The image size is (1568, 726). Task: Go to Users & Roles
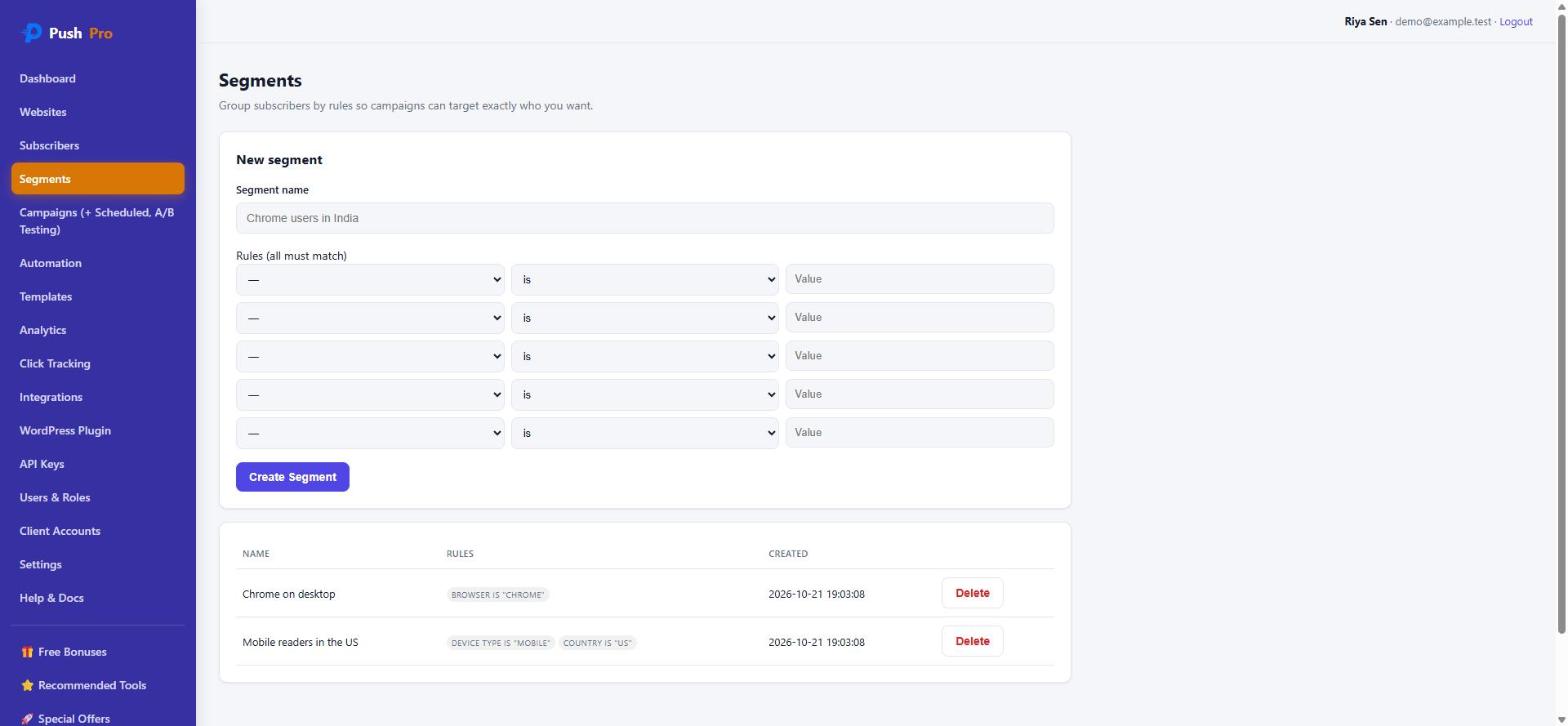click(x=98, y=498)
